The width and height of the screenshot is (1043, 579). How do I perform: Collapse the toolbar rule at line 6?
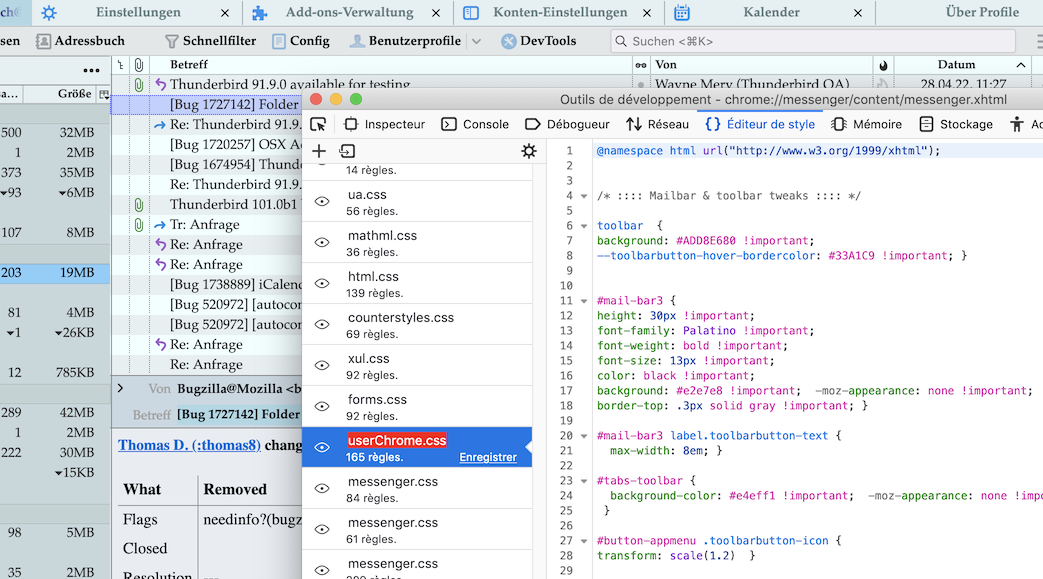[584, 226]
